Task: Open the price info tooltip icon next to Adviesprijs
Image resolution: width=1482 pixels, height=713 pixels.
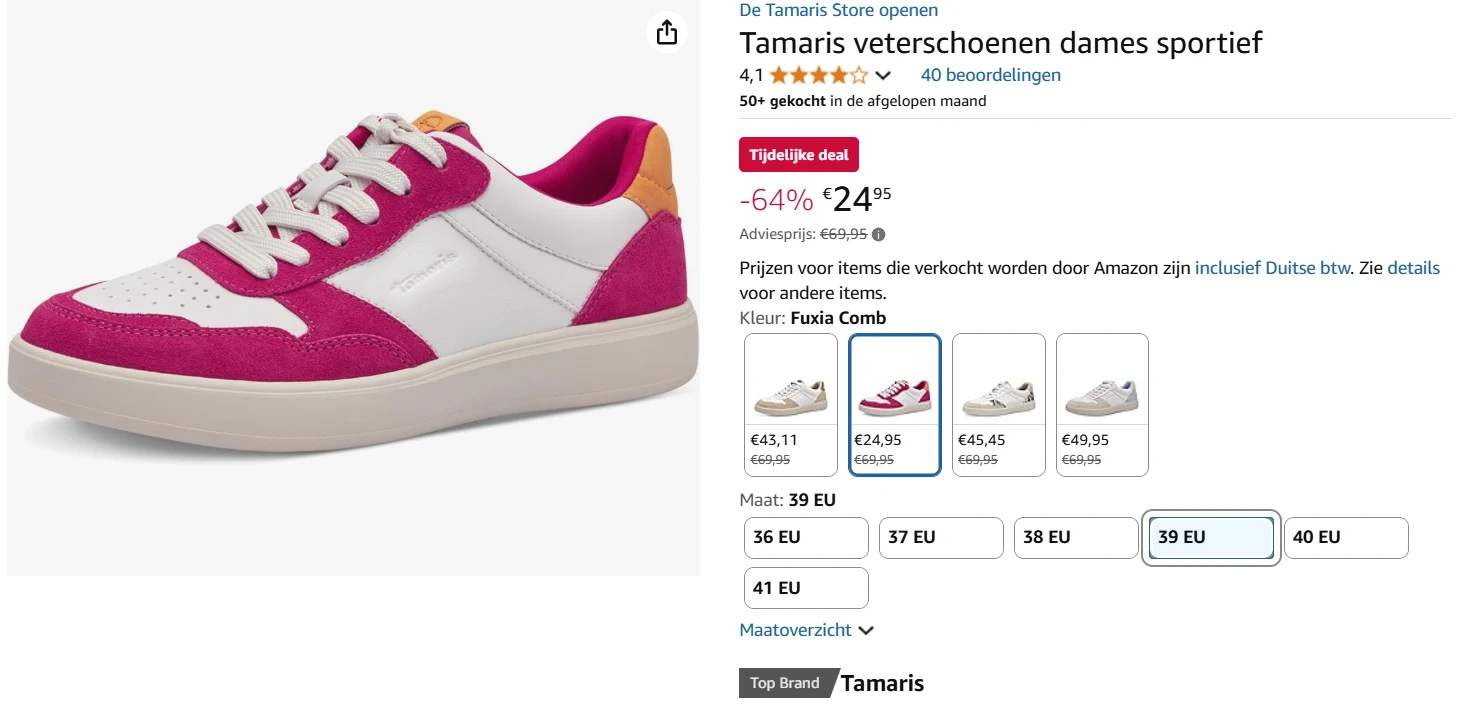Action: [878, 234]
